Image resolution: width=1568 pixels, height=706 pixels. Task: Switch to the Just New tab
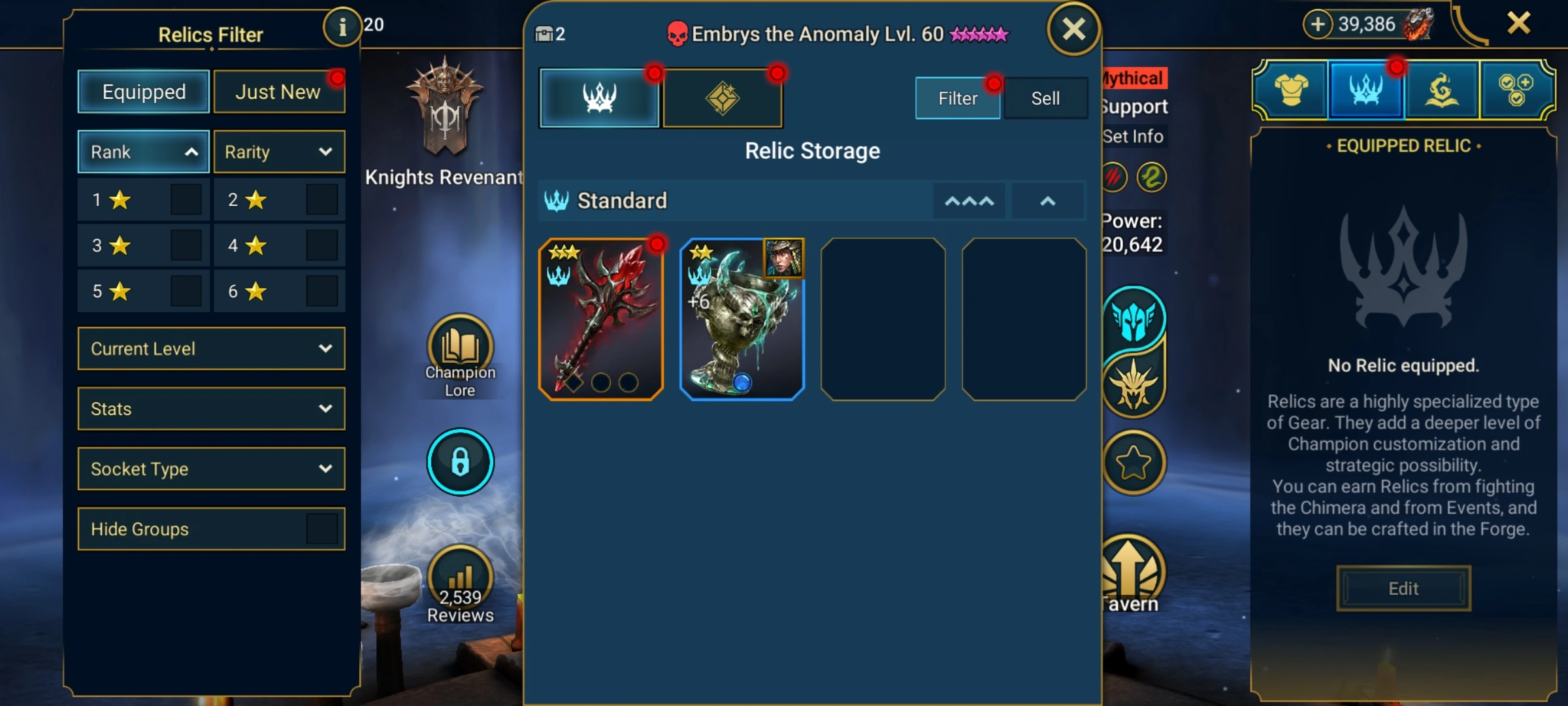279,92
